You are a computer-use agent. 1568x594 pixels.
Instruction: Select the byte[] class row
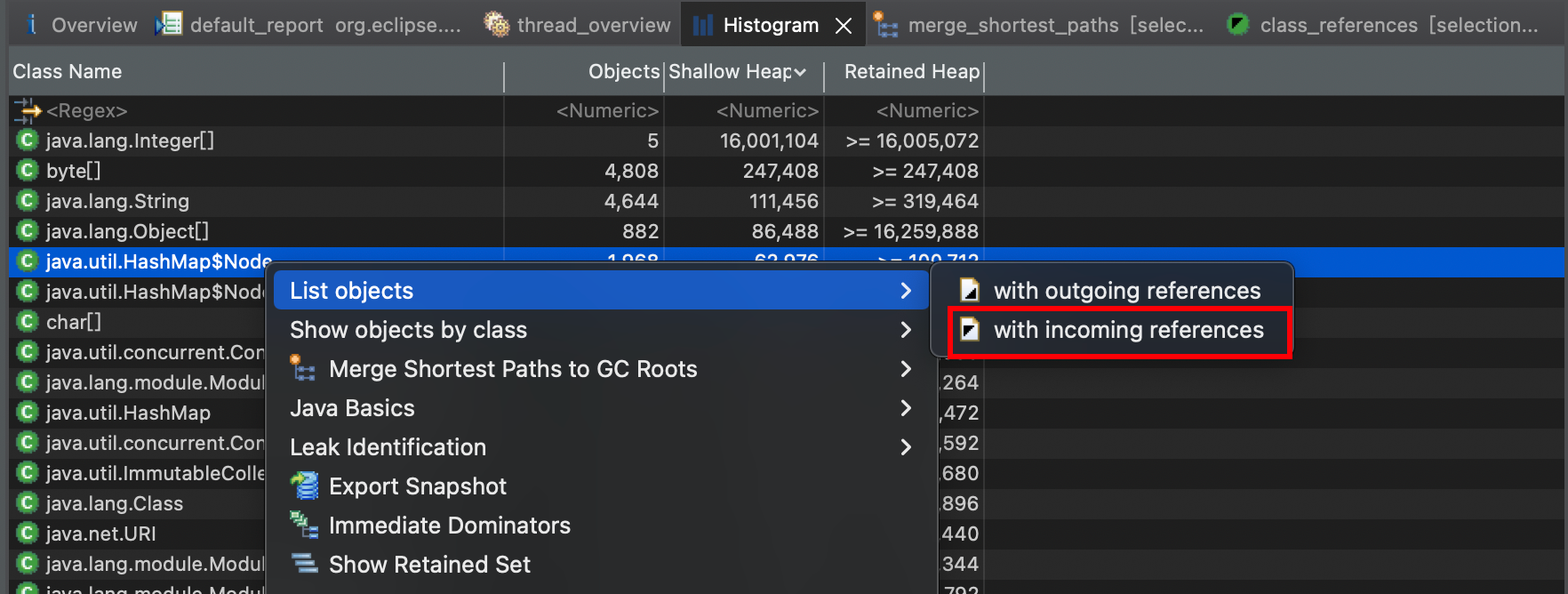point(496,172)
